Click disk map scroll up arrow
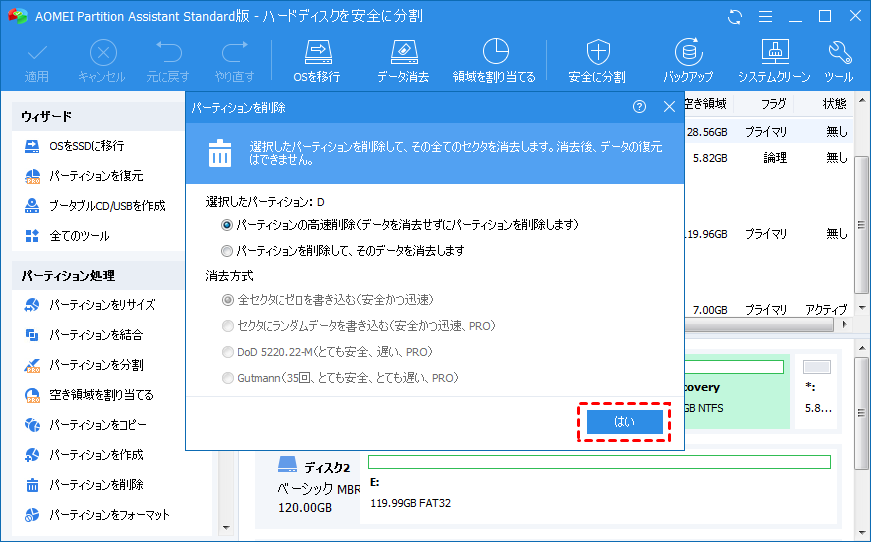The image size is (871, 542). [862, 348]
